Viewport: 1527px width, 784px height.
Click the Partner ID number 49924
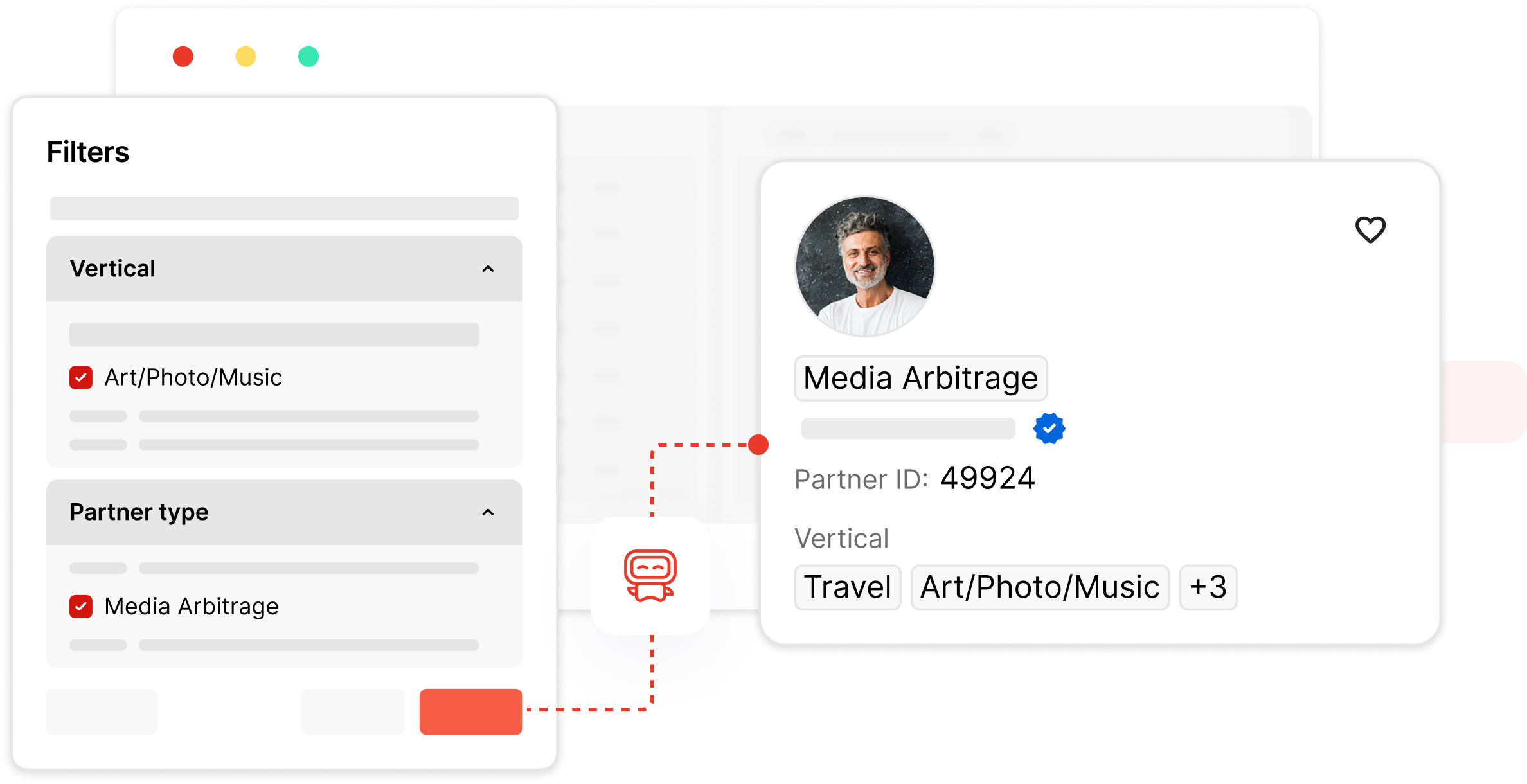988,479
